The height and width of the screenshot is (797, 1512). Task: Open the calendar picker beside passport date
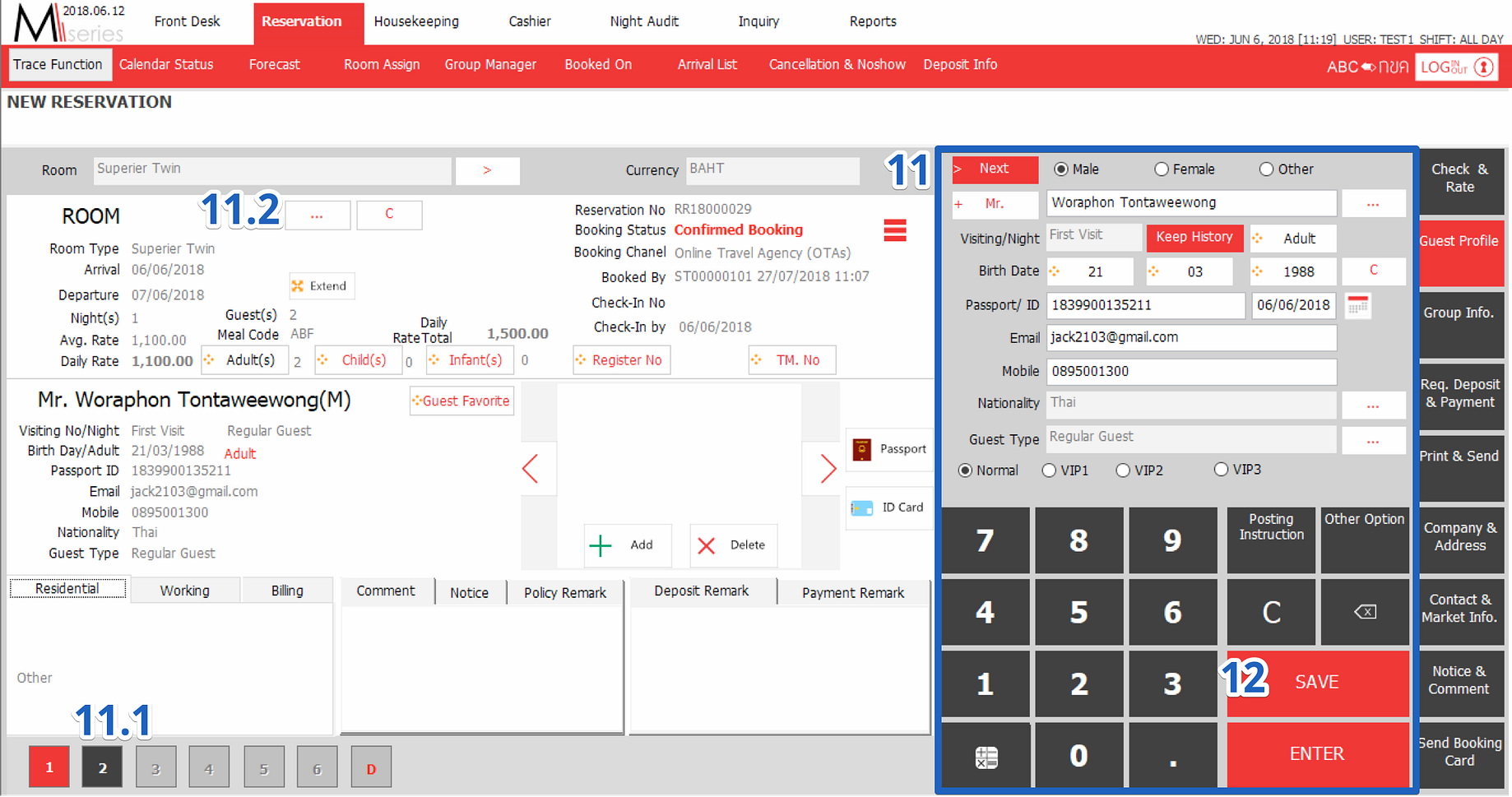point(1358,306)
